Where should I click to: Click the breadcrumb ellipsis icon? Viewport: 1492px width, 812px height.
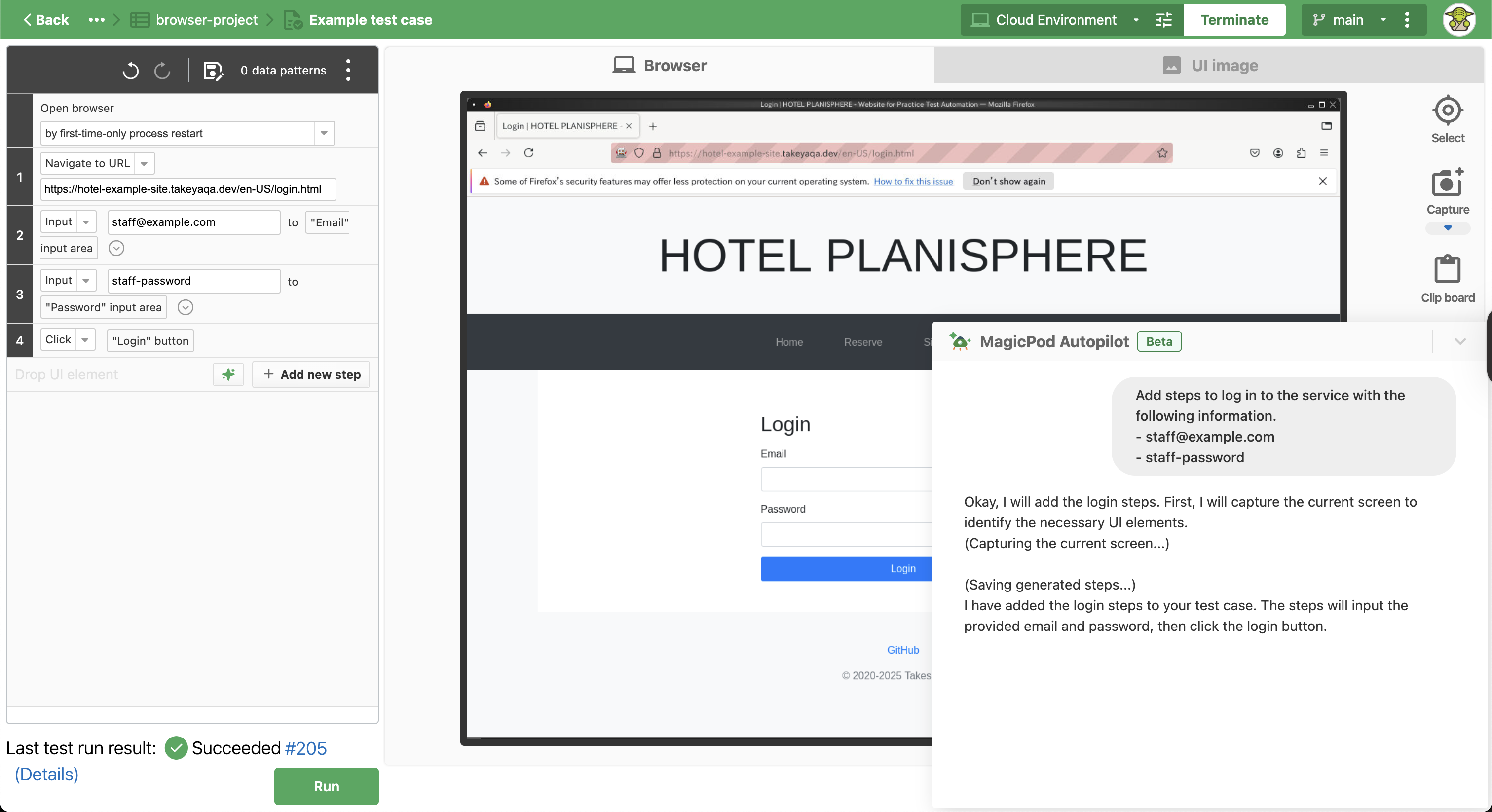(96, 20)
